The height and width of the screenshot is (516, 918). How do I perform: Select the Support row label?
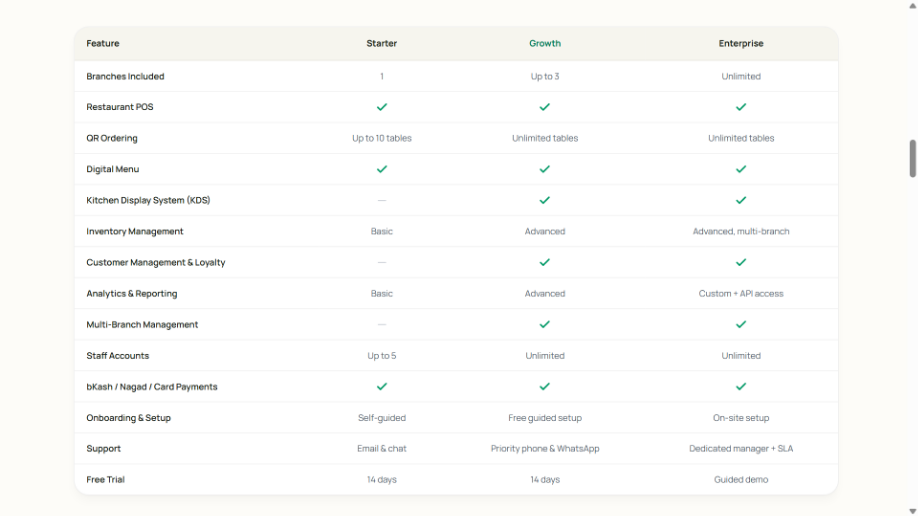point(103,449)
